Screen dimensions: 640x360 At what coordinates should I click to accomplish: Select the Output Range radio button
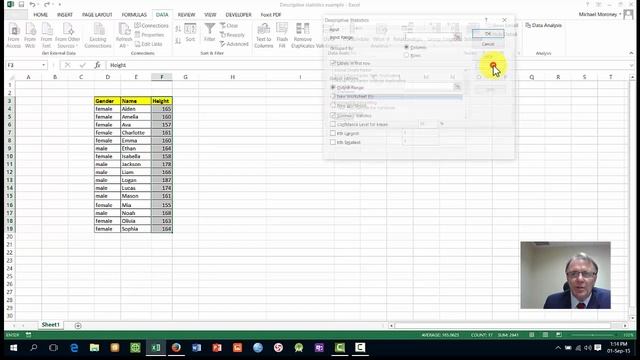(333, 87)
